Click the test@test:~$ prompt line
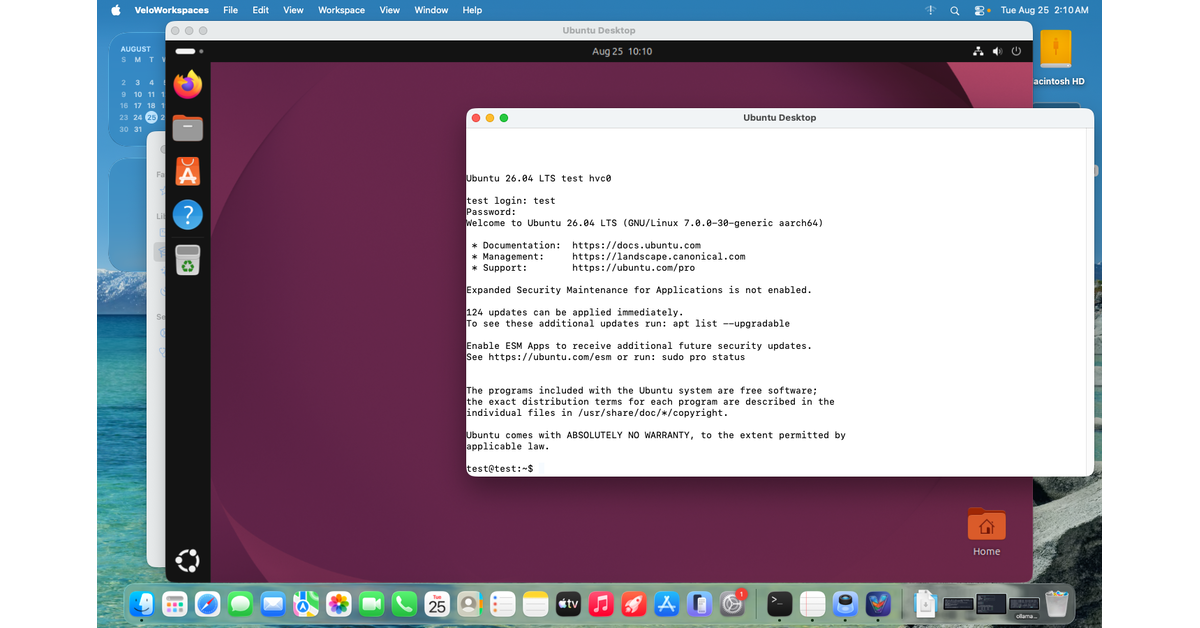The image size is (1200, 628). (500, 469)
